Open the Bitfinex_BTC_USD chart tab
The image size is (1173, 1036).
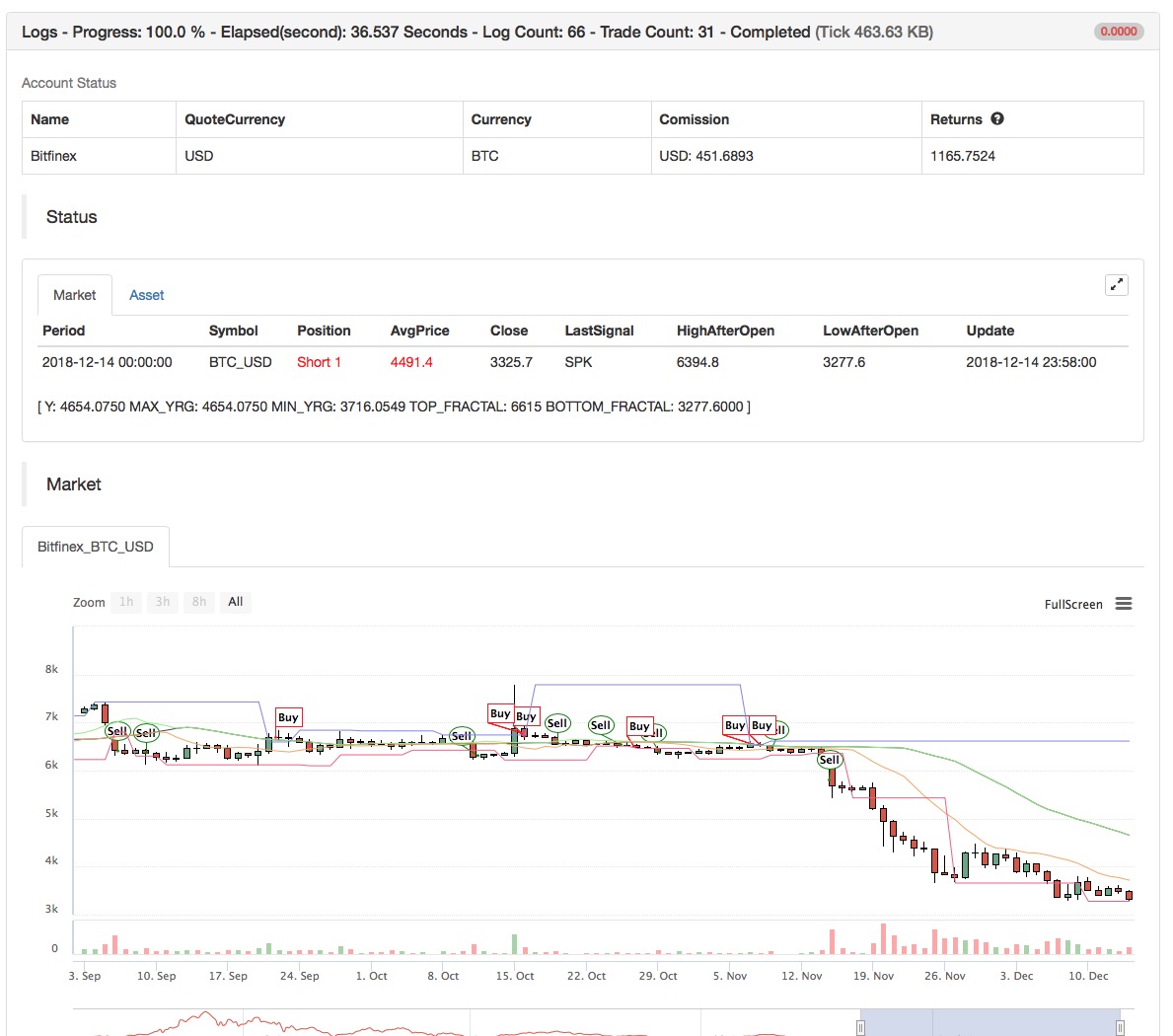click(96, 547)
